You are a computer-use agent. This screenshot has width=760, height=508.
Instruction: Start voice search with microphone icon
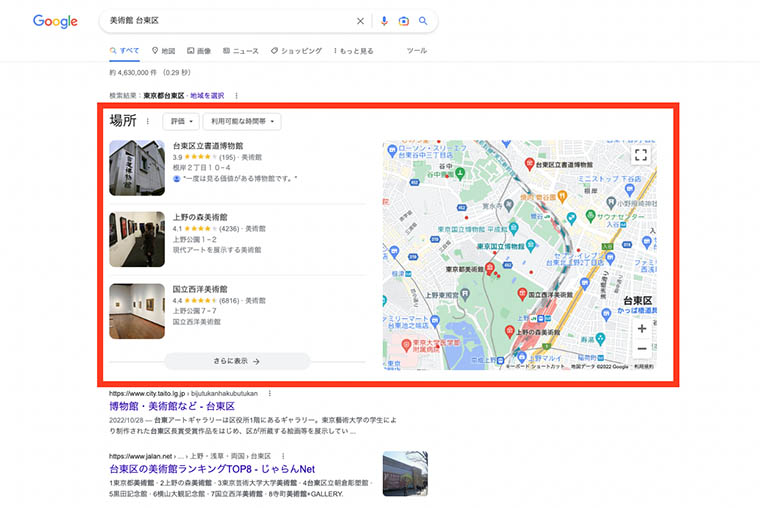(x=384, y=21)
